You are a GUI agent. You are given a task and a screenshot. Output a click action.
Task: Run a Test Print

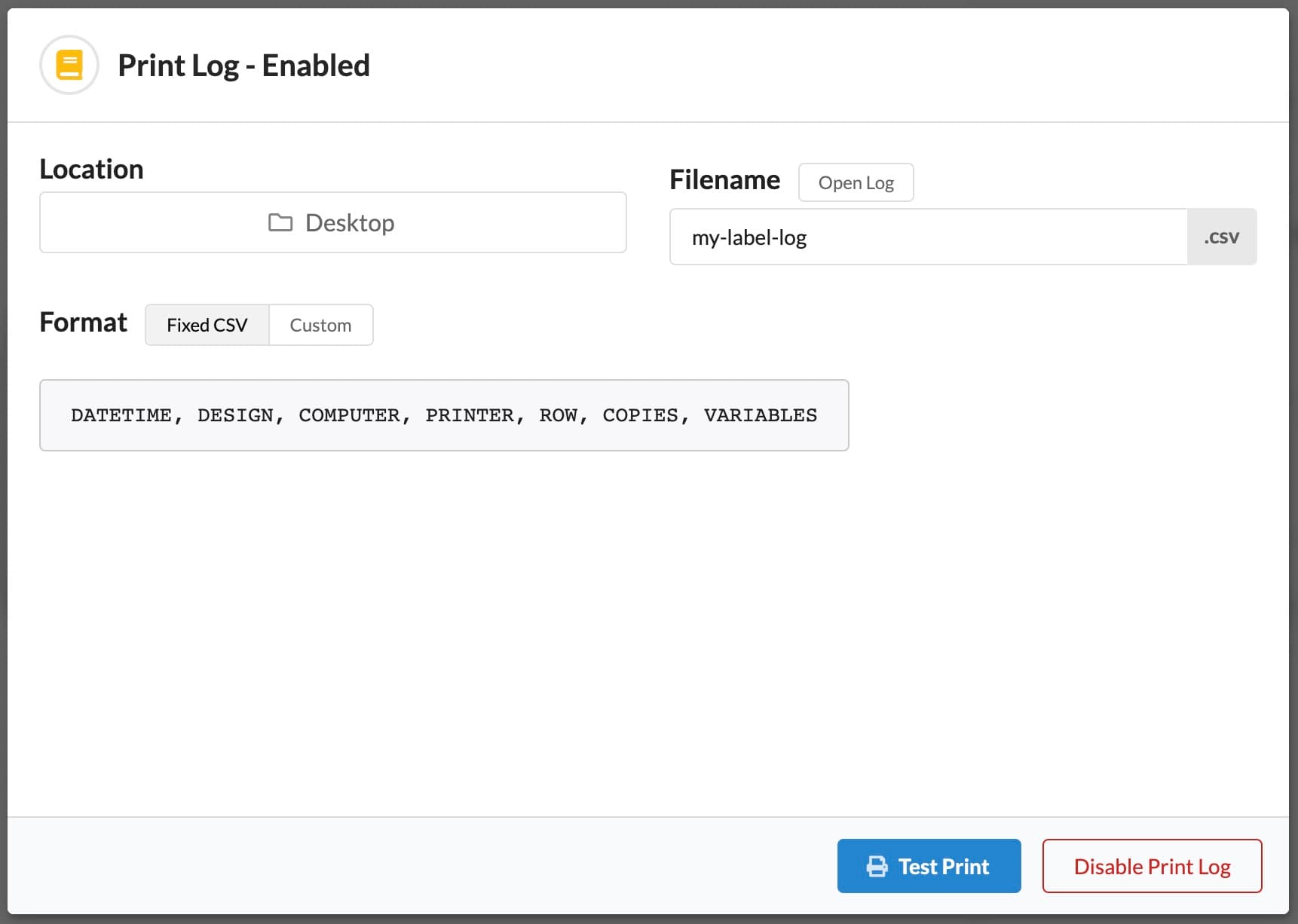929,866
